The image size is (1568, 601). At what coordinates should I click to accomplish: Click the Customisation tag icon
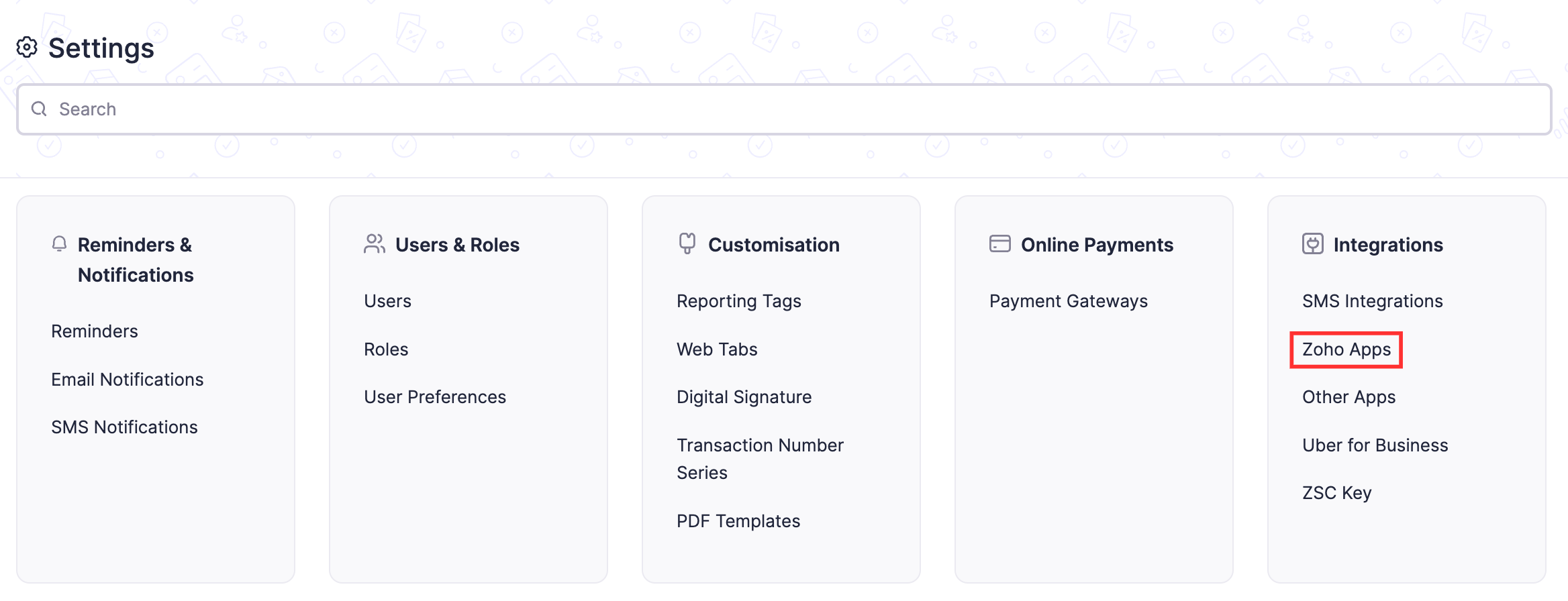pyautogui.click(x=687, y=243)
